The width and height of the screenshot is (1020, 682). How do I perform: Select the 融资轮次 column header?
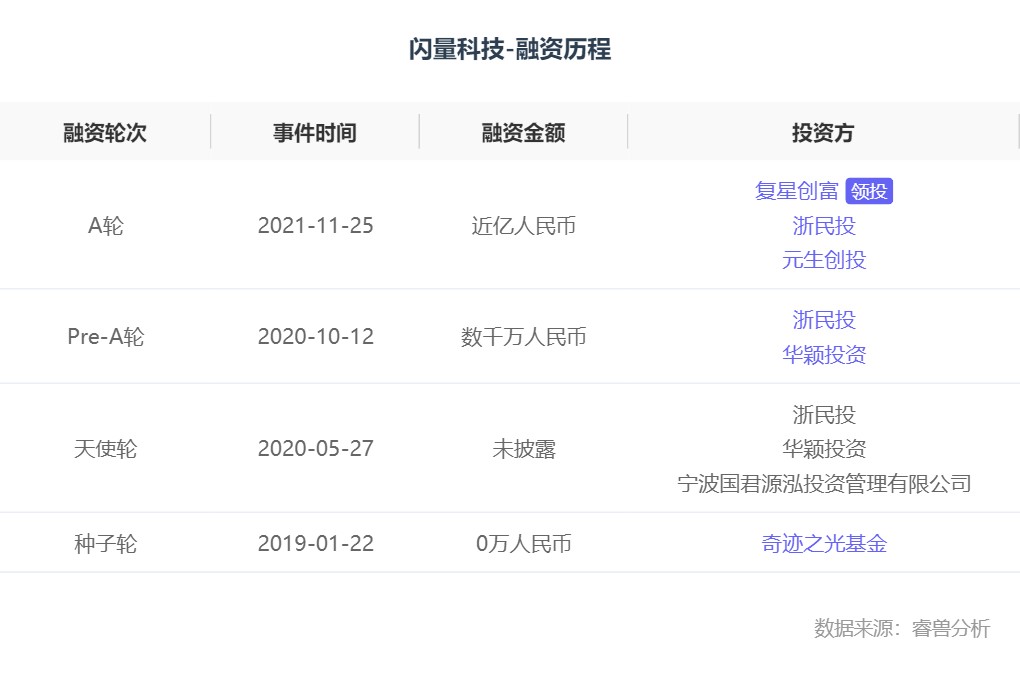[105, 132]
